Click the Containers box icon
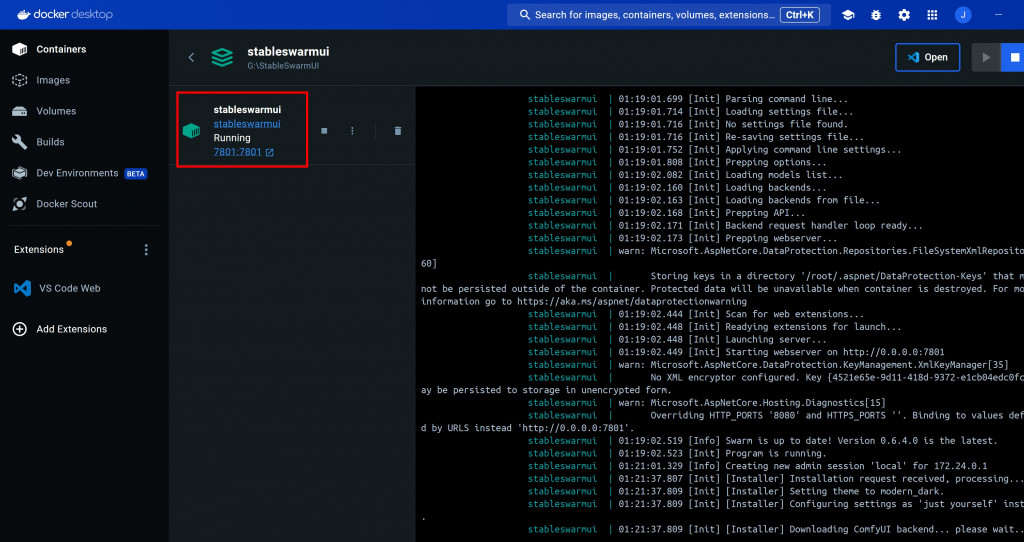 [x=20, y=49]
